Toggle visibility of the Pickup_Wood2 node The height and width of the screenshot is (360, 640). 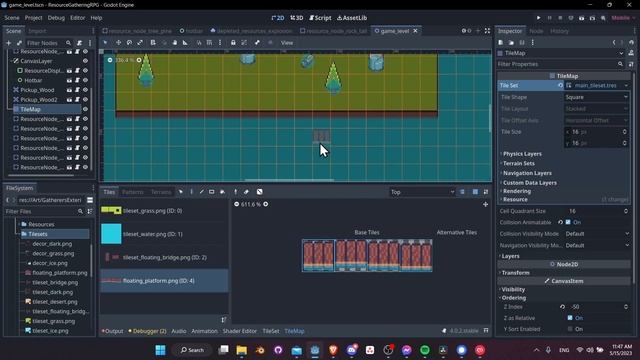click(x=85, y=100)
